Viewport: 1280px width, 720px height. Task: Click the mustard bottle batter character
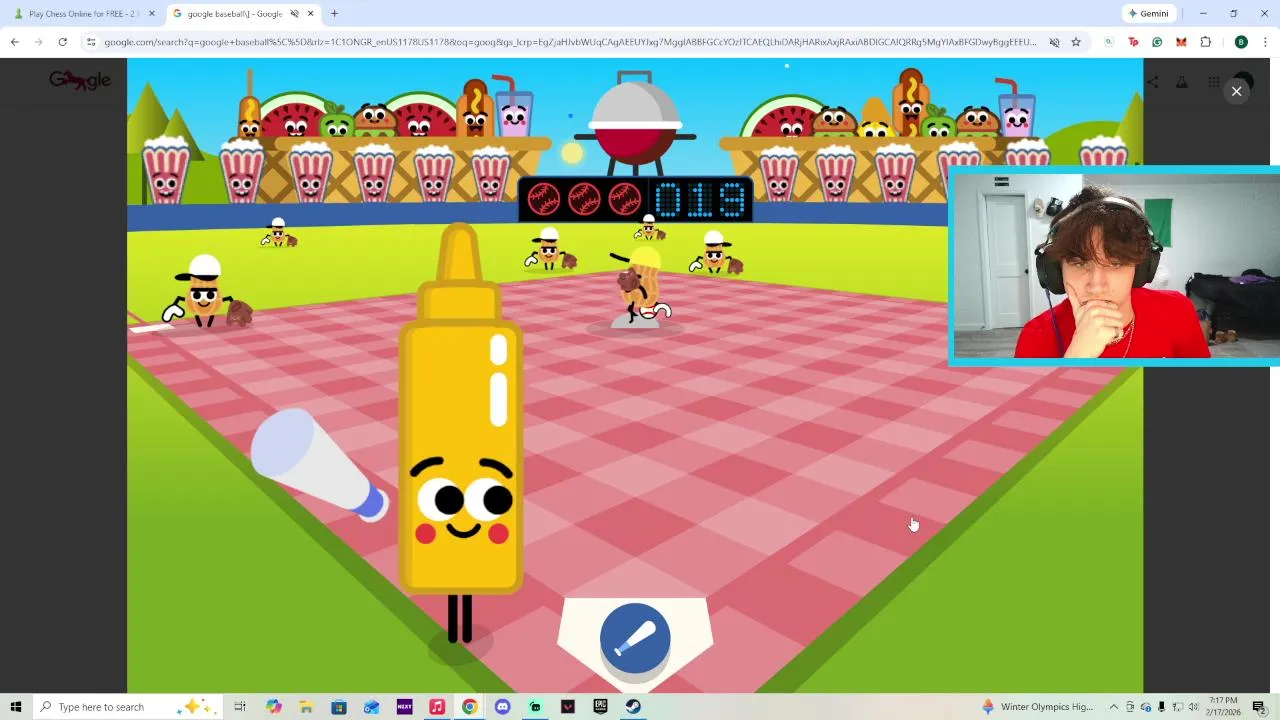click(x=461, y=430)
